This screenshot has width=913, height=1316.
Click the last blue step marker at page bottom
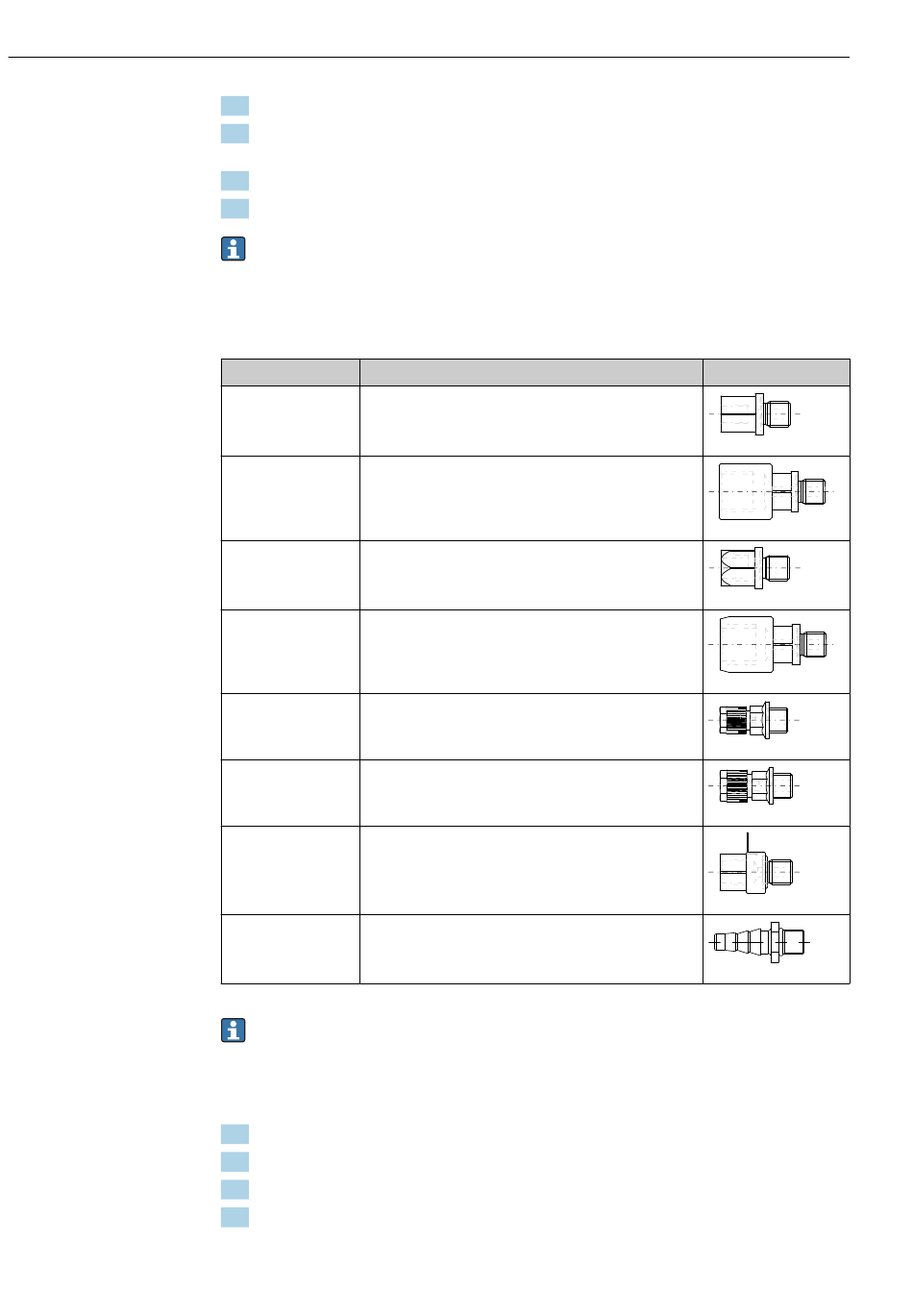[x=234, y=1218]
